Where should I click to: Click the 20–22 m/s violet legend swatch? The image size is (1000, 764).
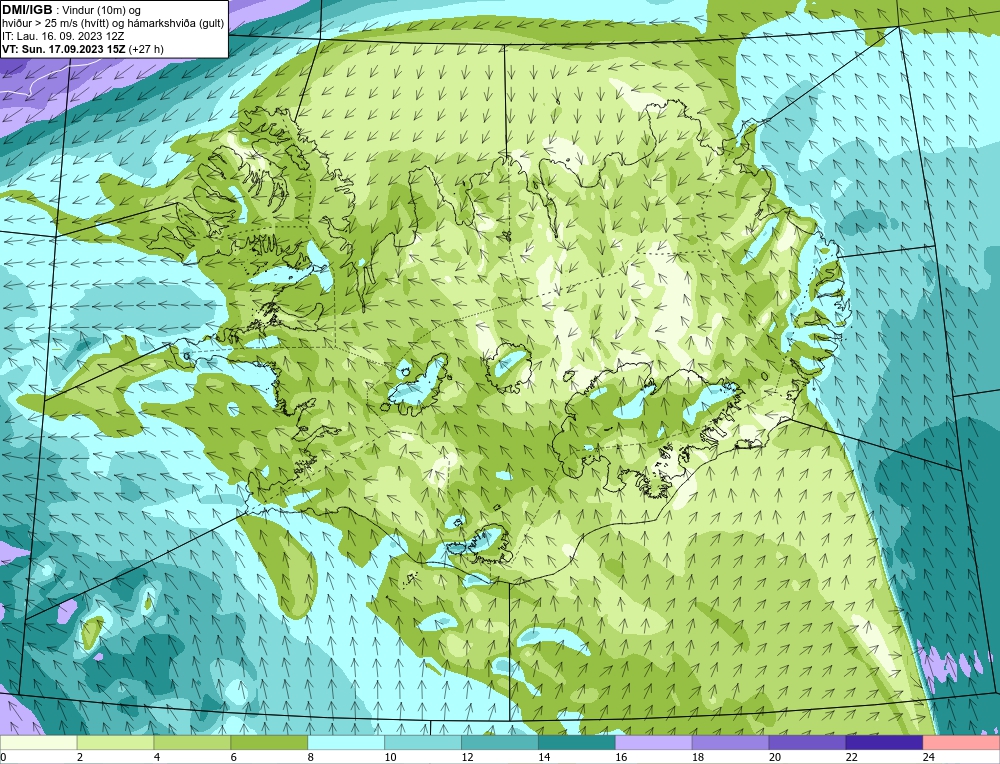[807, 743]
